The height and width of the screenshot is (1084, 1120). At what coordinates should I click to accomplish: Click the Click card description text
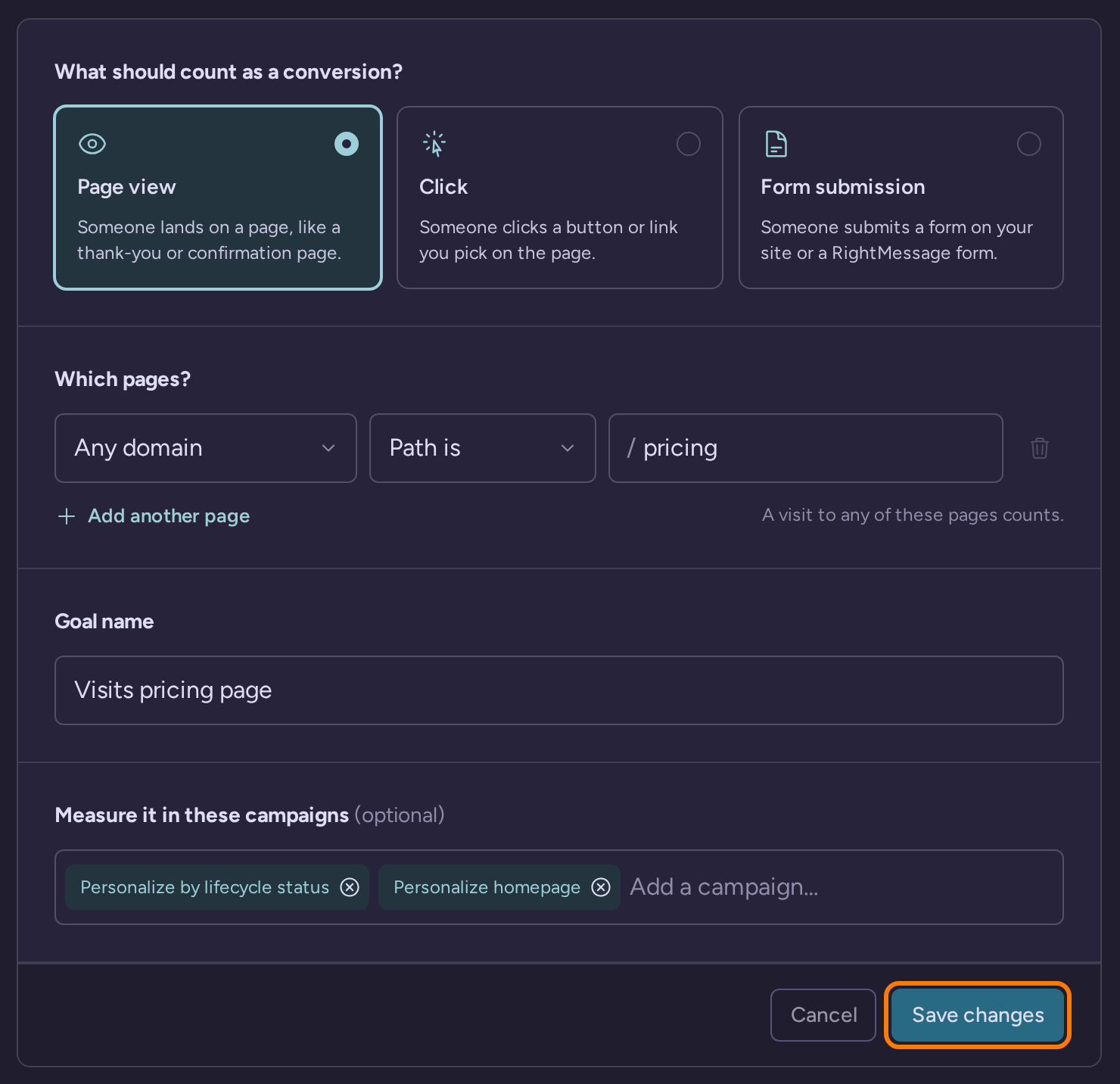pyautogui.click(x=549, y=240)
